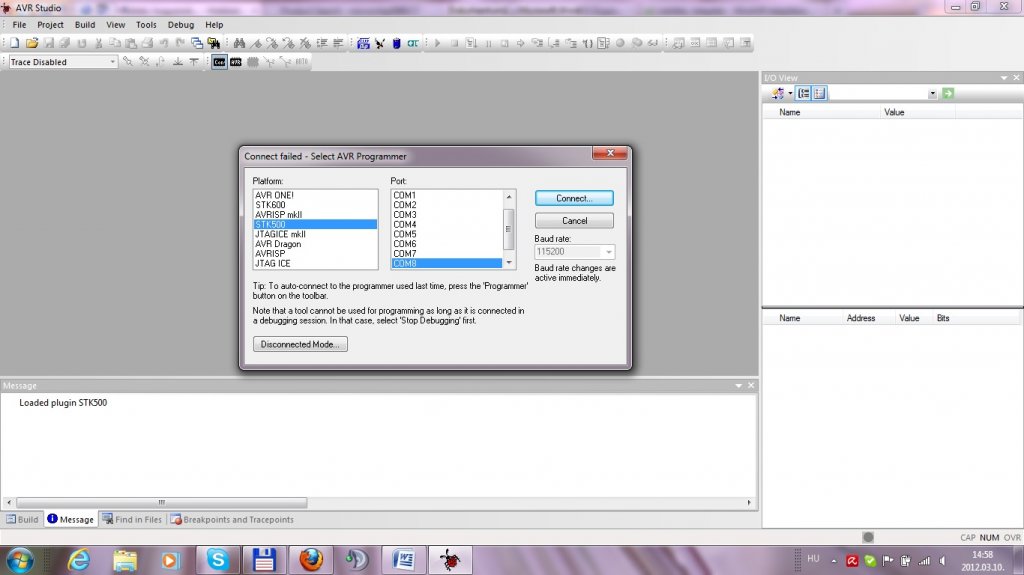Open the Debug menu
Screen dimensions: 1024x575
(x=181, y=25)
